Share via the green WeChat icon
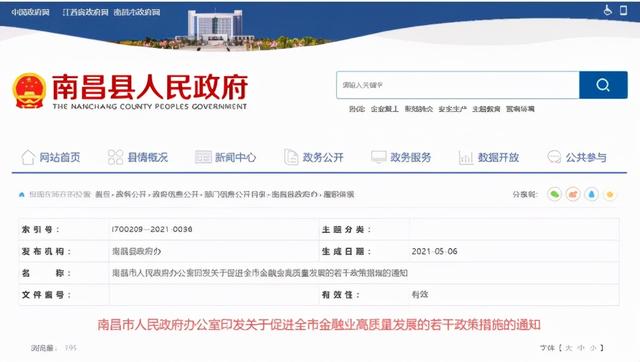 [554, 195]
